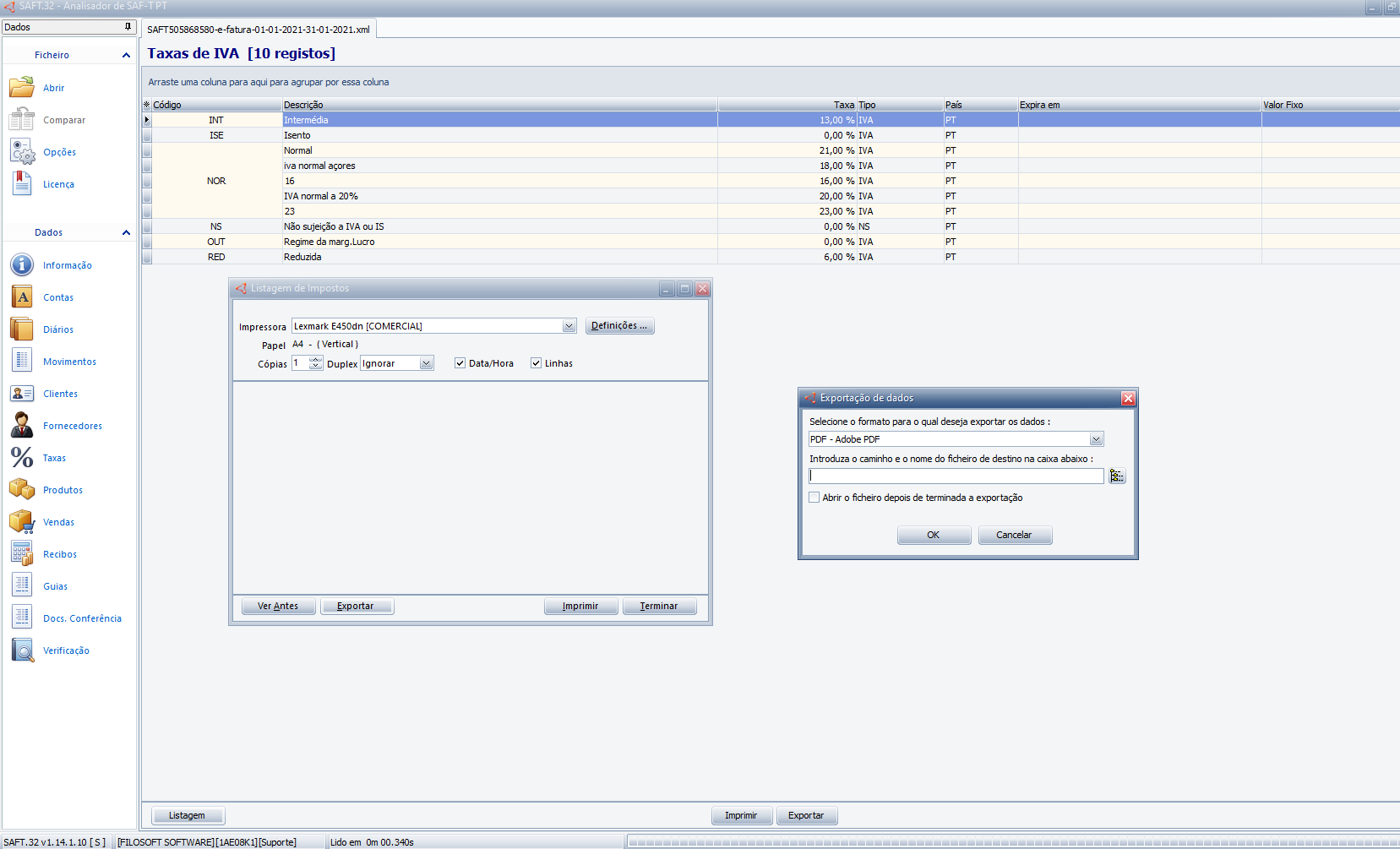1400x849 pixels.
Task: Click the Informação icon in sidebar
Action: point(22,265)
